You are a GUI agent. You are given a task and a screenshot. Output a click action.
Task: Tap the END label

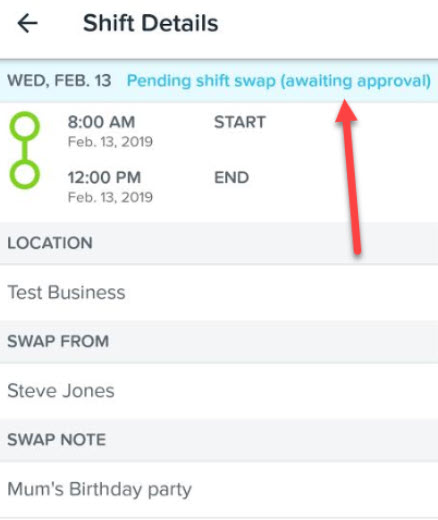[231, 177]
